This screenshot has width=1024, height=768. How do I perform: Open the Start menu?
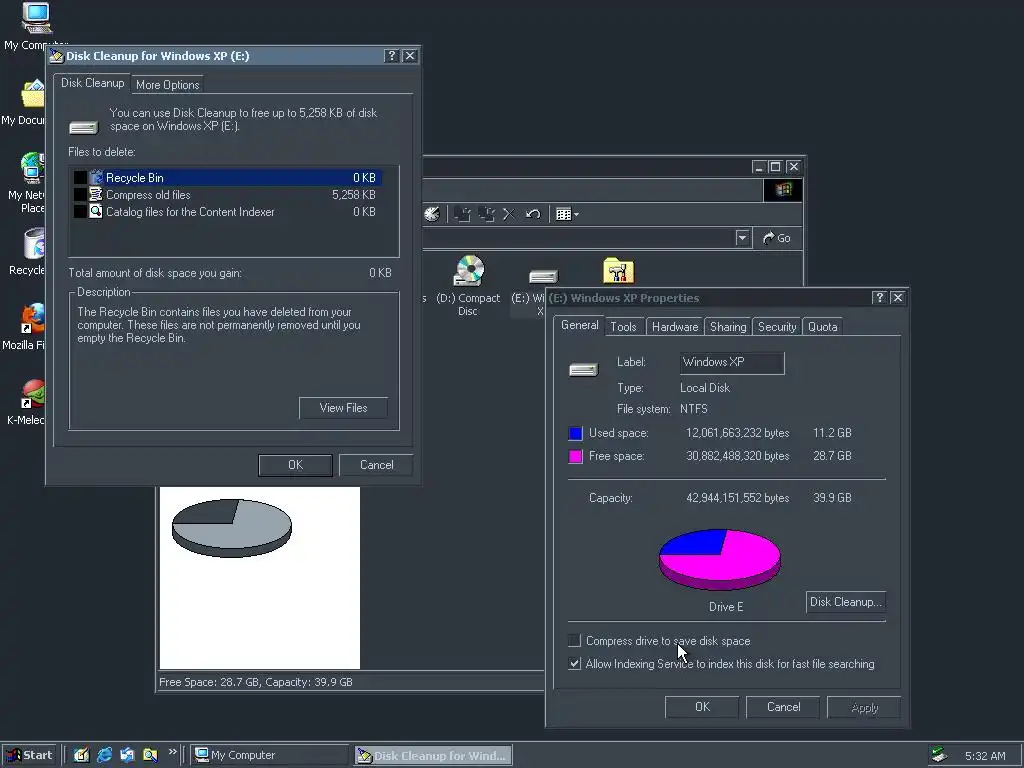29,755
